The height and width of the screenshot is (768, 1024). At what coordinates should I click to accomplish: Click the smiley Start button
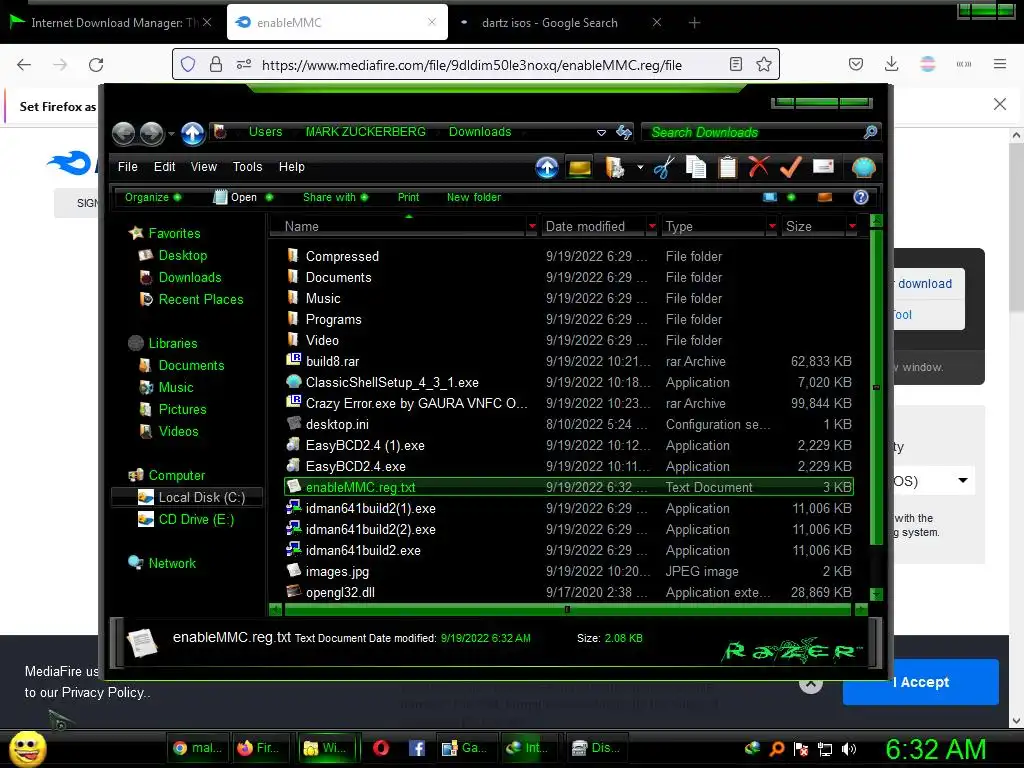click(27, 748)
